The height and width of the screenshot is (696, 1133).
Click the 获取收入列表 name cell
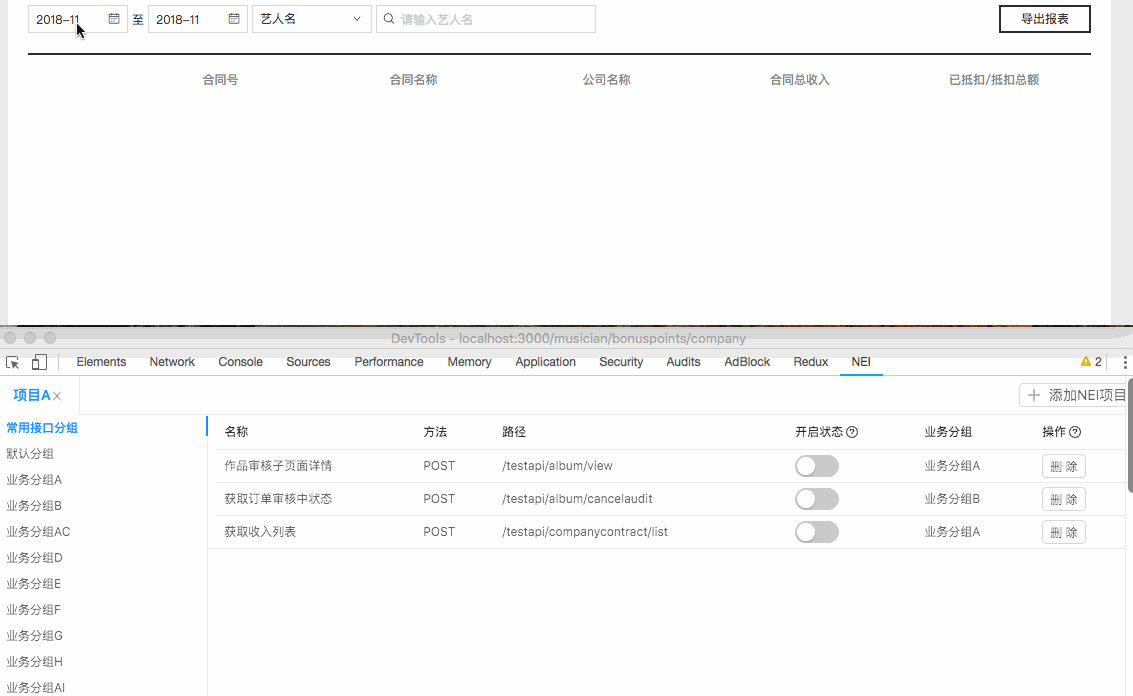tap(260, 532)
